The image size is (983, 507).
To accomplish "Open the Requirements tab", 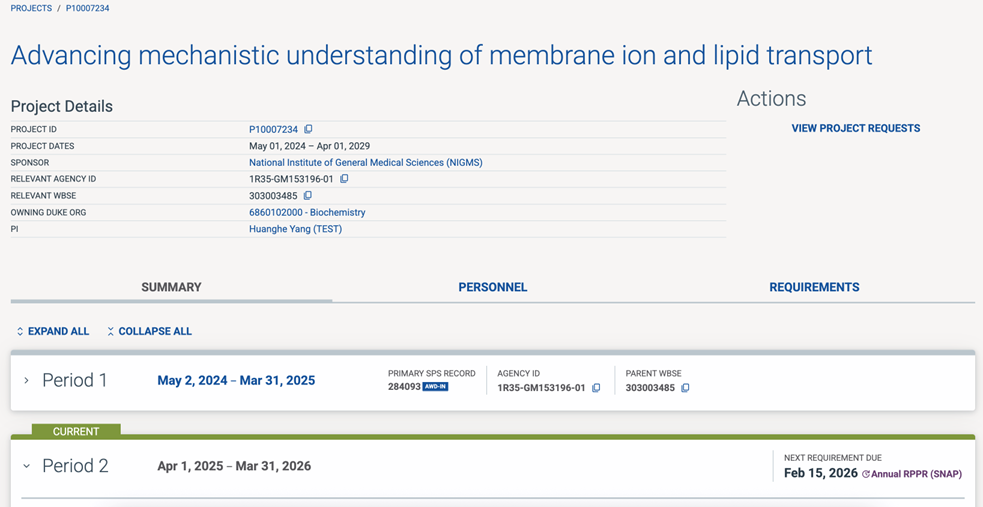I will pyautogui.click(x=814, y=287).
